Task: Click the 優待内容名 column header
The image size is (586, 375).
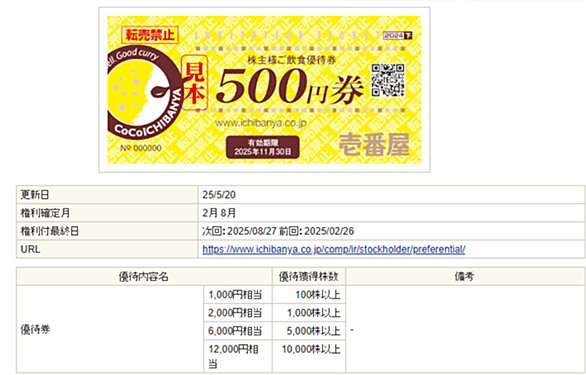Action: coord(144,277)
